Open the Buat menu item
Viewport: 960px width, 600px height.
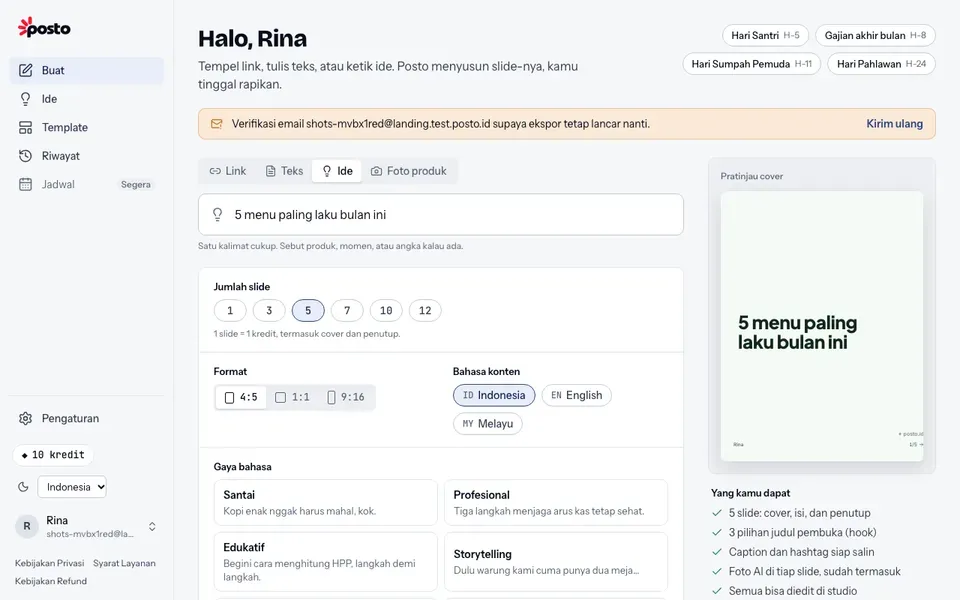click(86, 70)
